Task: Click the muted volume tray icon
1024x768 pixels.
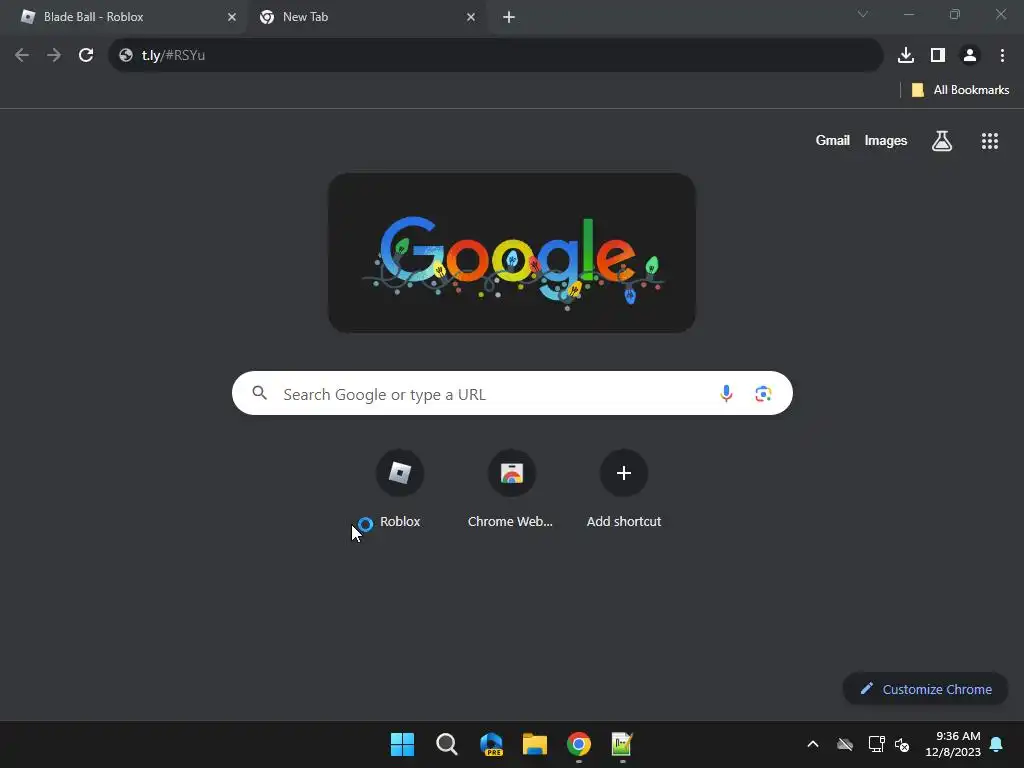Action: (902, 744)
